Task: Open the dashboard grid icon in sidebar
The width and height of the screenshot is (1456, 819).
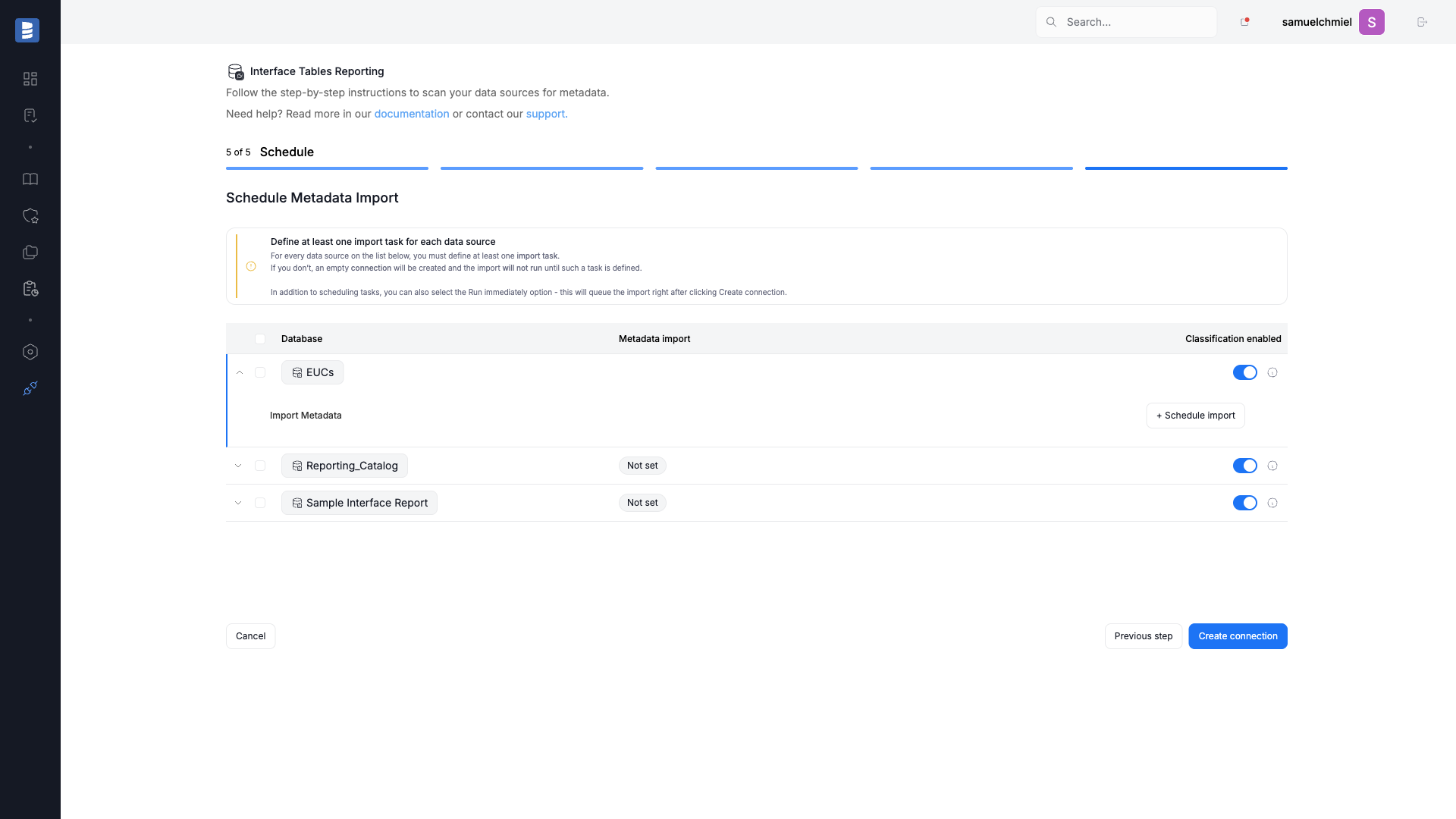Action: point(30,79)
